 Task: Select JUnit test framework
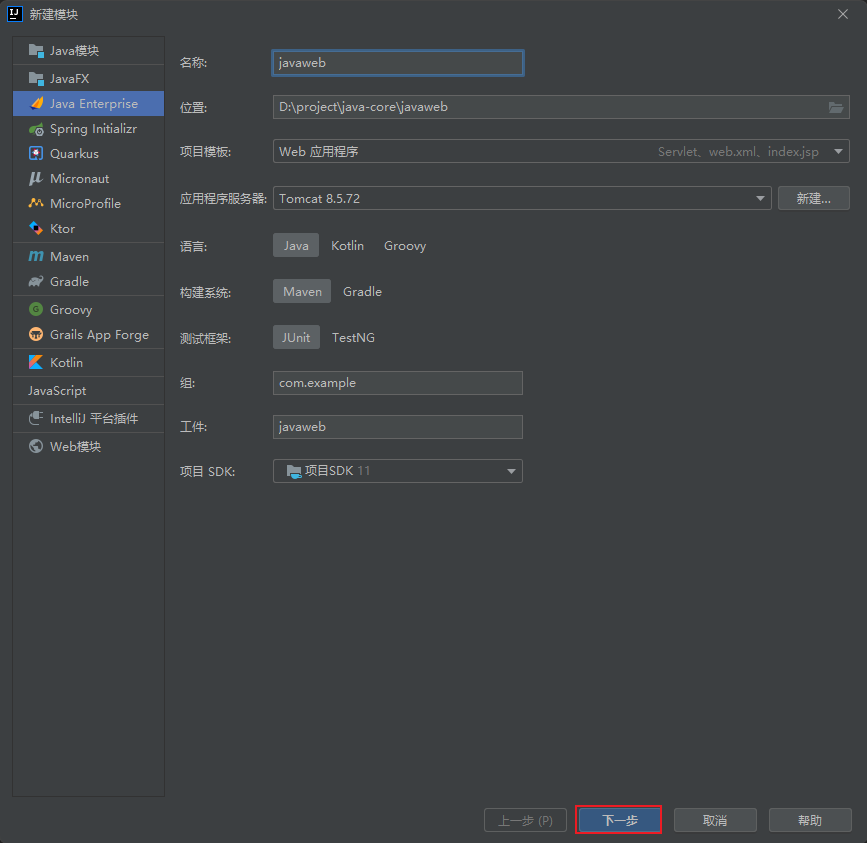tap(296, 337)
